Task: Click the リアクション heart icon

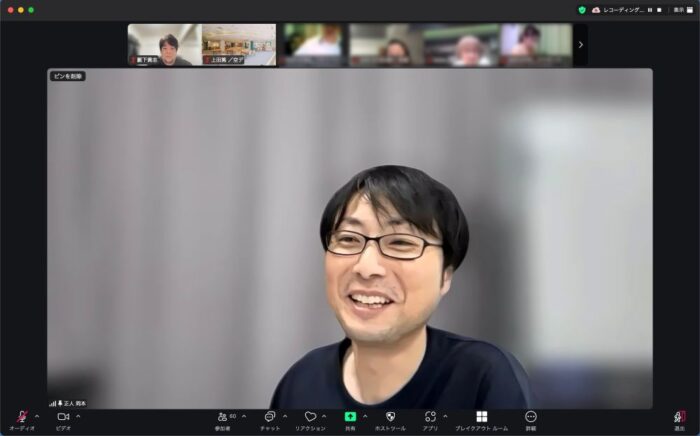Action: point(310,417)
